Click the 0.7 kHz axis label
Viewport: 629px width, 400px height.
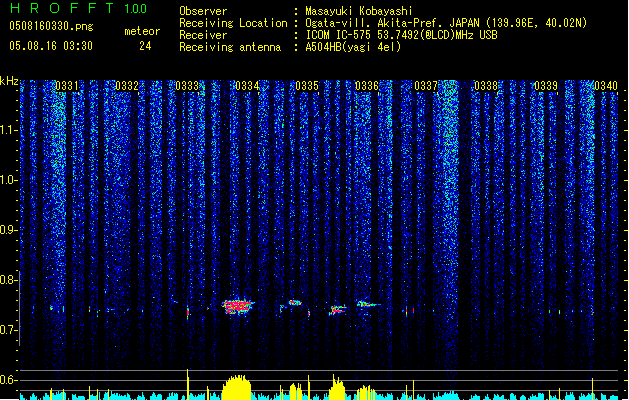tap(7, 330)
